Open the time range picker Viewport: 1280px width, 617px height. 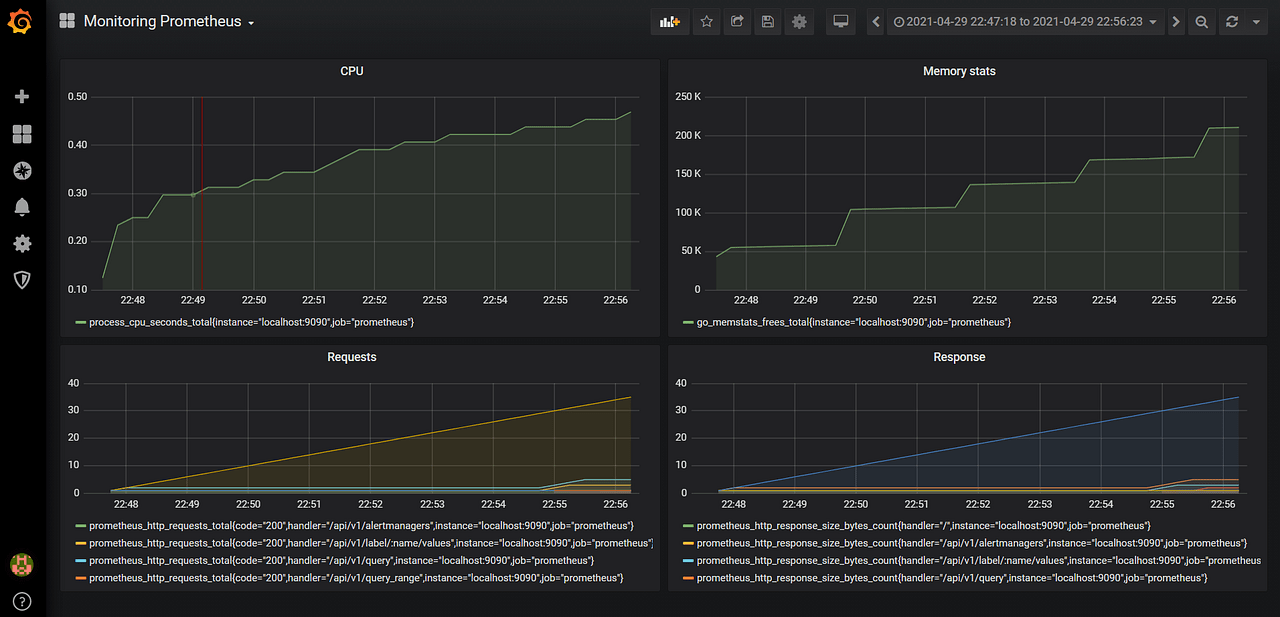click(x=1025, y=21)
